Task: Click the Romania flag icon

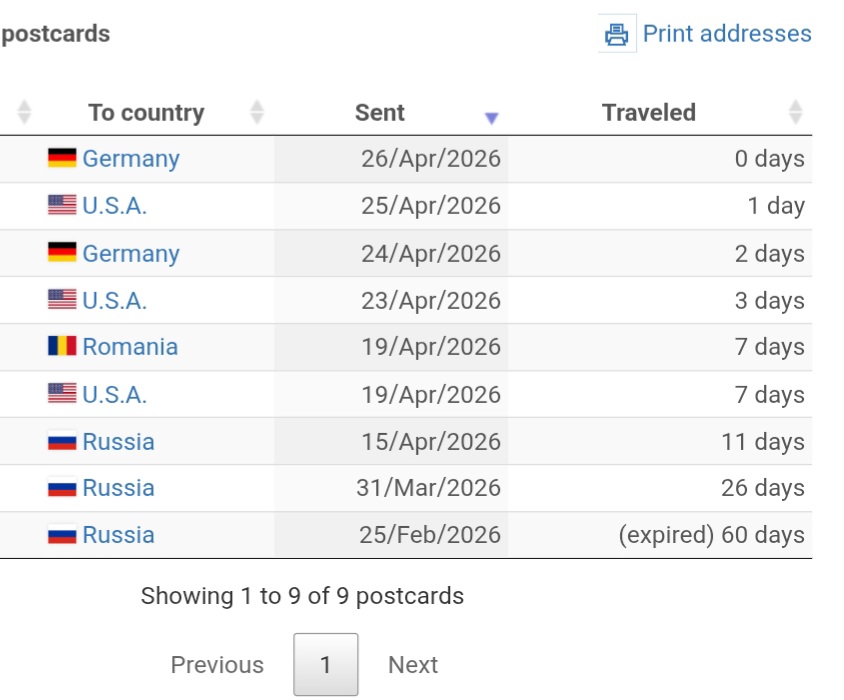Action: click(62, 346)
